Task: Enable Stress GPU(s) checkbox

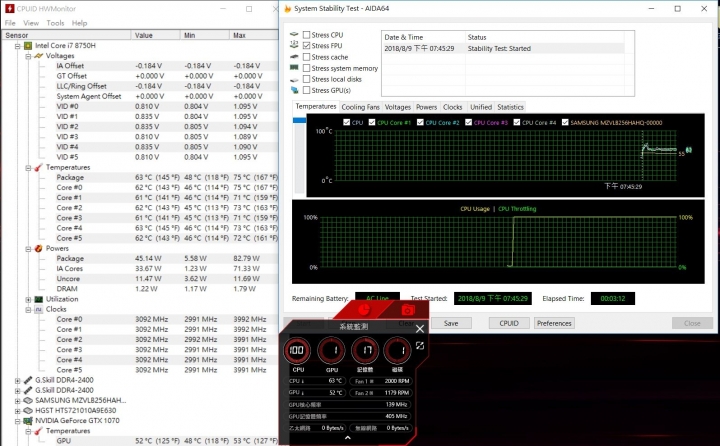Action: pyautogui.click(x=306, y=90)
